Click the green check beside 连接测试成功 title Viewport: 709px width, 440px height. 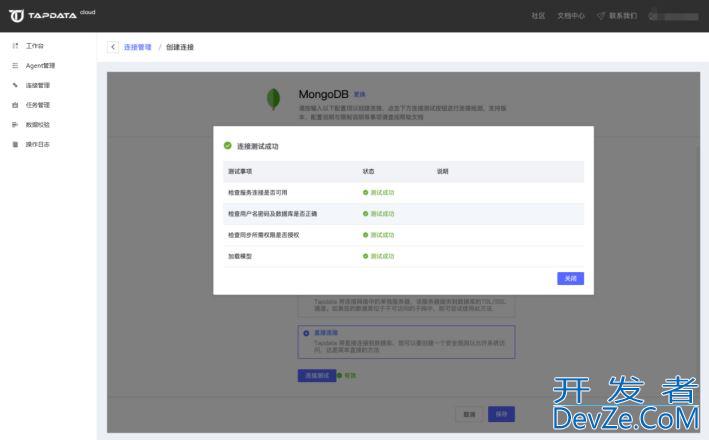point(228,146)
